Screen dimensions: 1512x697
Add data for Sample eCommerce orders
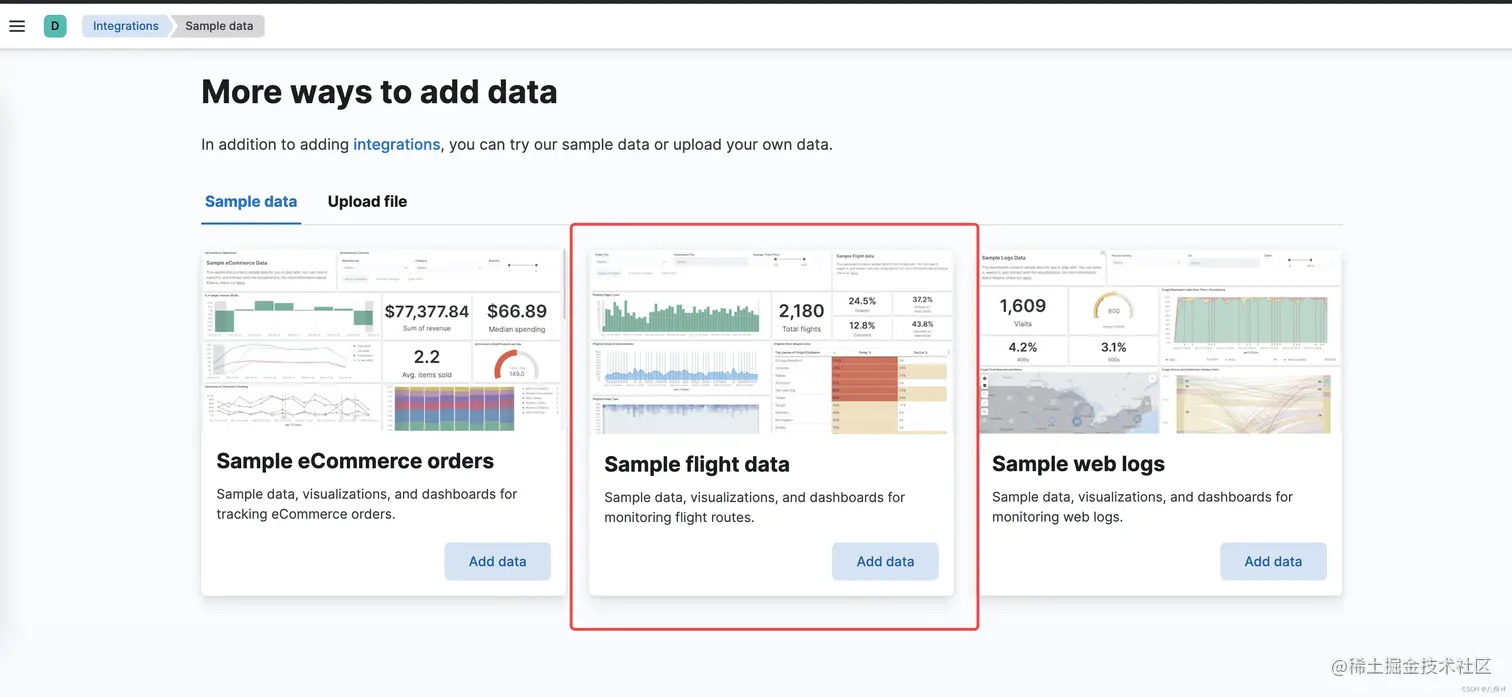coord(497,561)
